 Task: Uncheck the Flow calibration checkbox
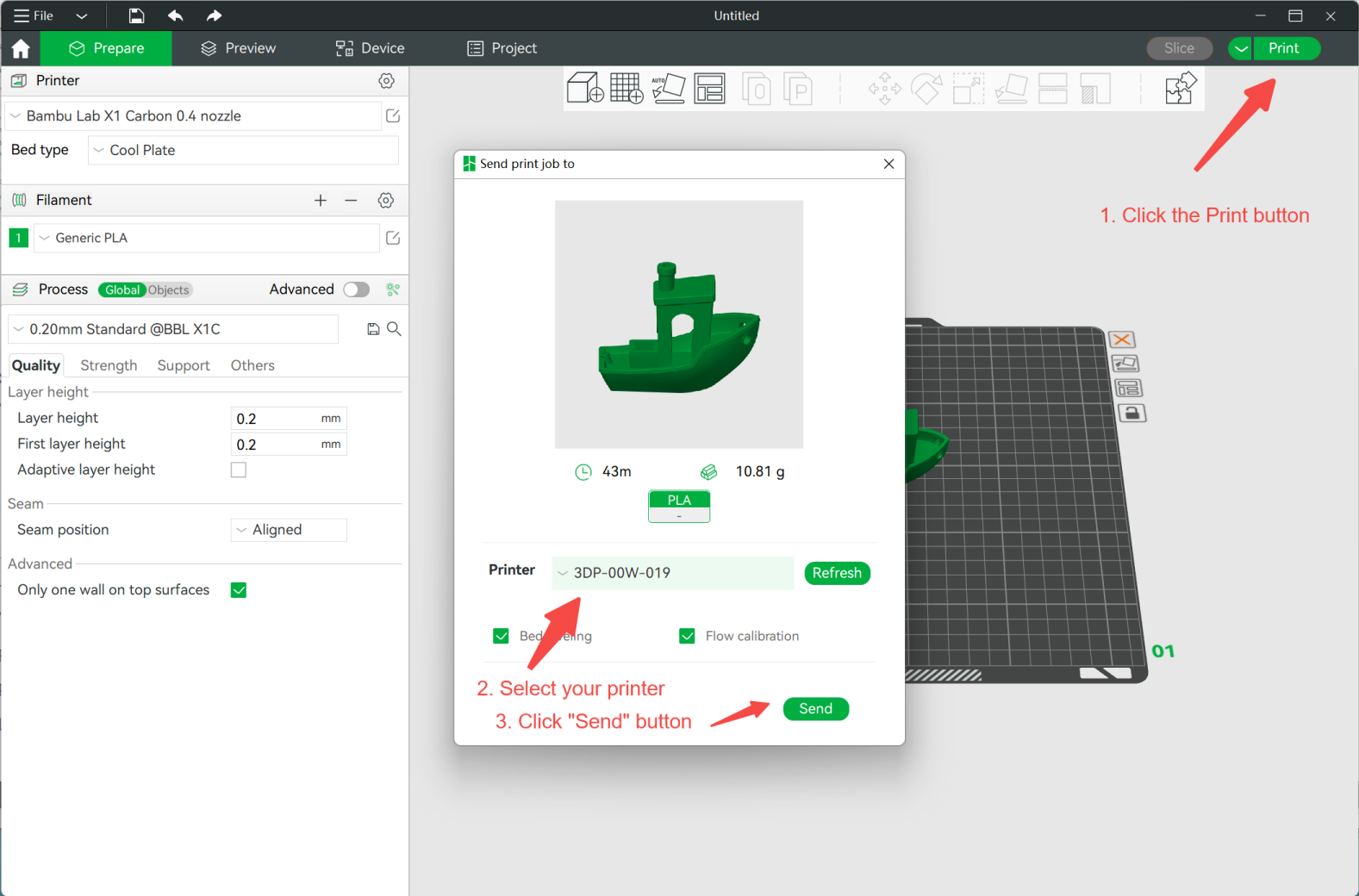687,636
